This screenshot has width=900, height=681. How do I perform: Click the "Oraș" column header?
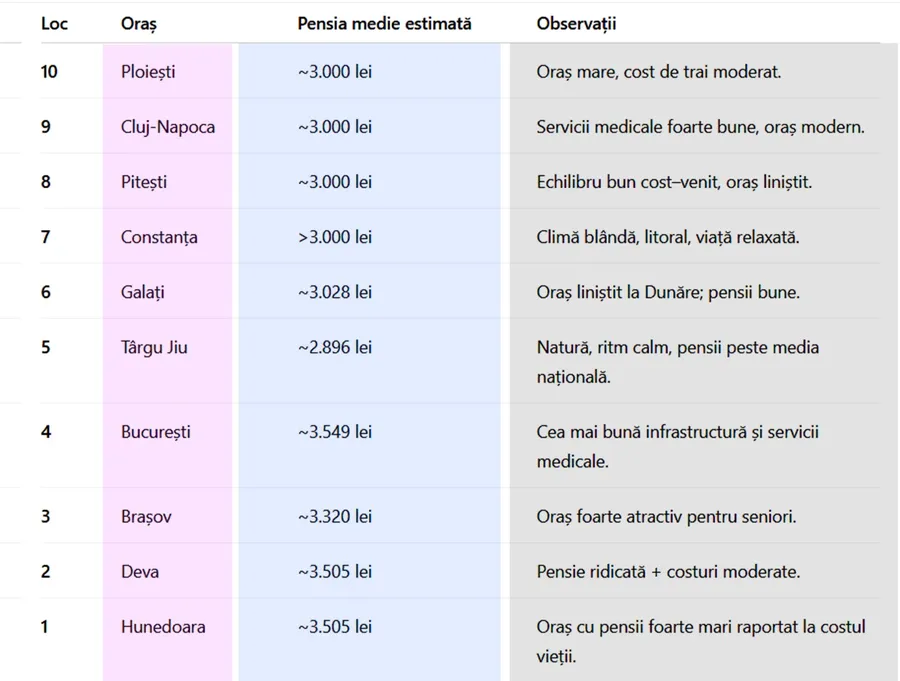point(139,23)
